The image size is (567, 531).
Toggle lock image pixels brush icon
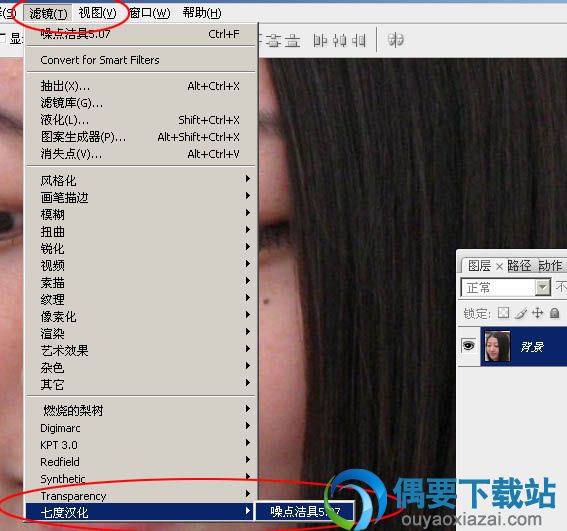pyautogui.click(x=521, y=313)
